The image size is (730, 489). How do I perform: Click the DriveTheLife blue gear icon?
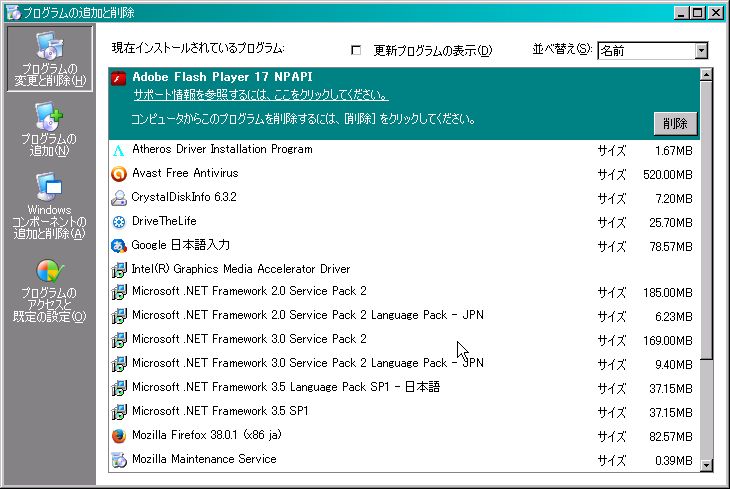point(119,222)
